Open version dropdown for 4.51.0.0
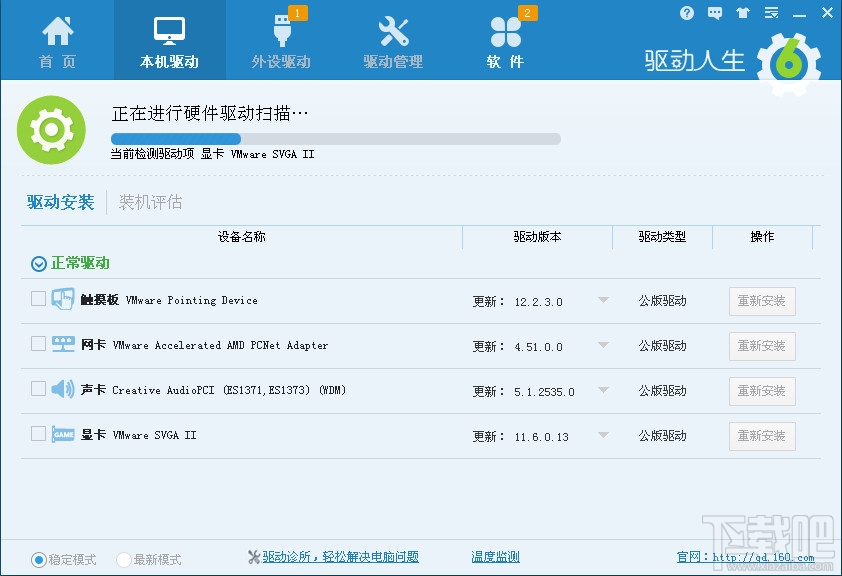842x576 pixels. pos(604,345)
